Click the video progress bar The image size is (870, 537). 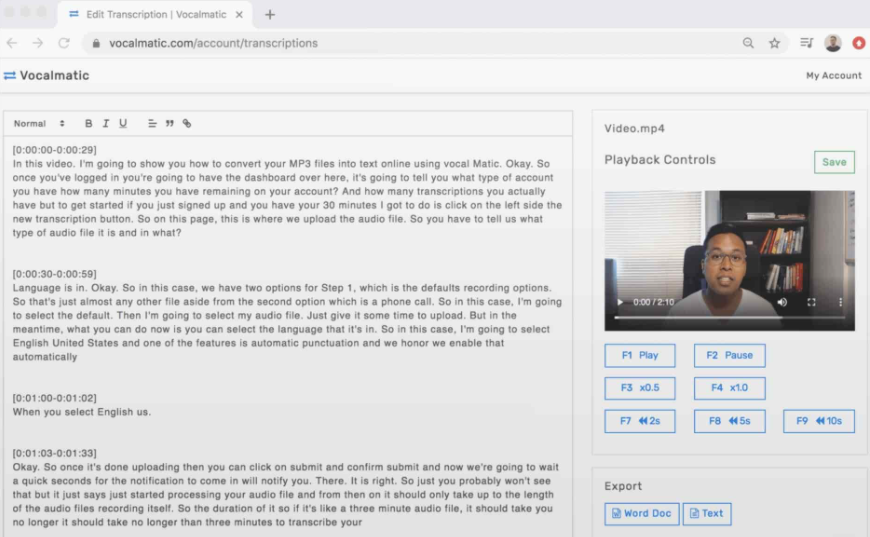(x=729, y=317)
